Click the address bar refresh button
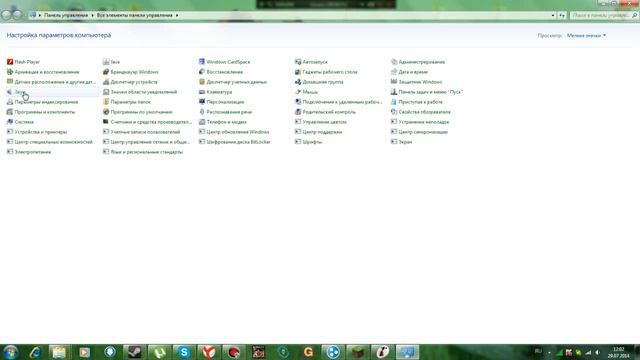This screenshot has width=640, height=360. point(562,16)
